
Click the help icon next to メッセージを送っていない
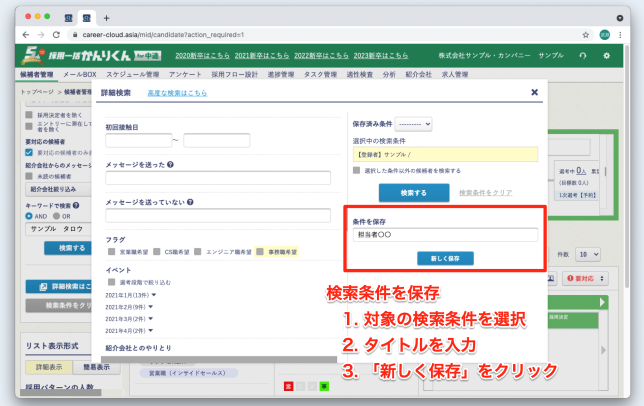pyautogui.click(x=189, y=201)
